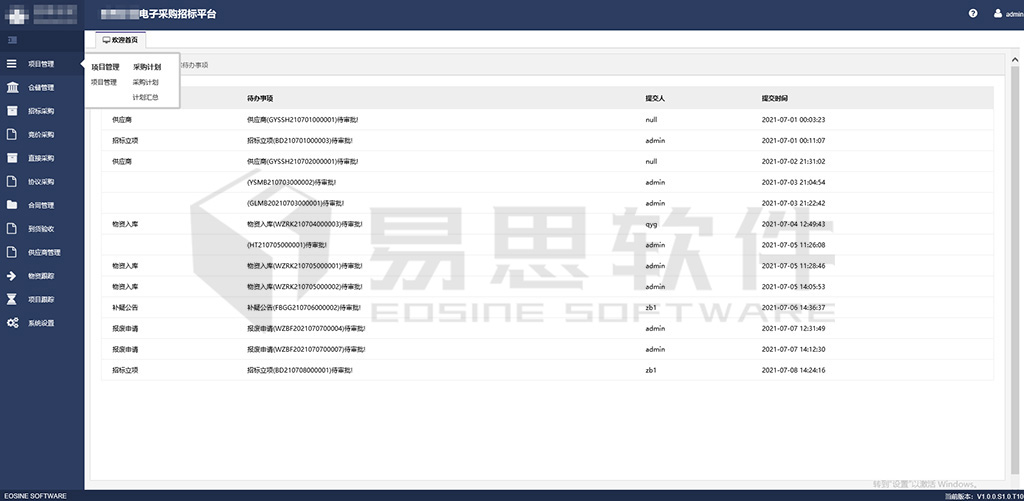Screen dimensions: 1024x501
Task: Expand the 直接采购 sidebar menu
Action: coord(41,158)
